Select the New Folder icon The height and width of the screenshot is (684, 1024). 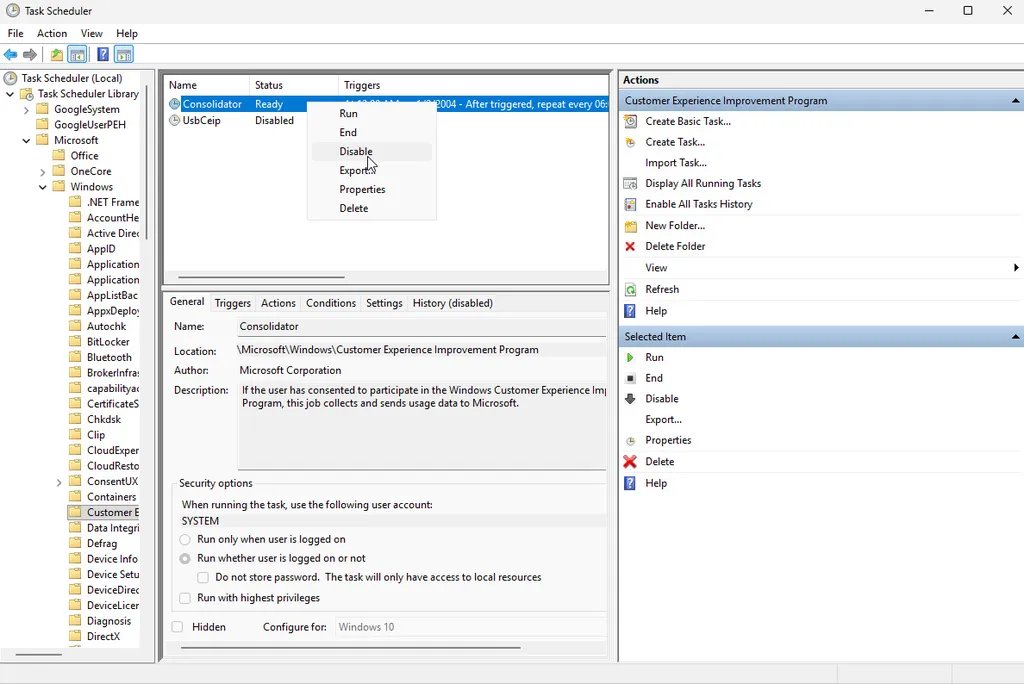point(631,225)
